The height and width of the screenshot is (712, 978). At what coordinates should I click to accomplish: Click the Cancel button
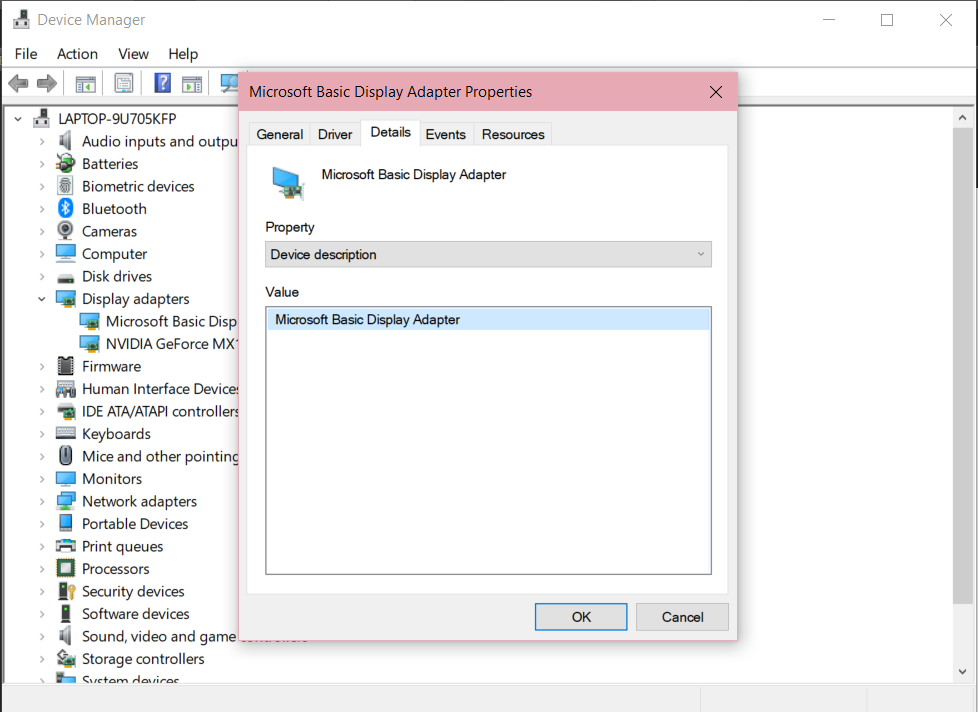coord(682,617)
